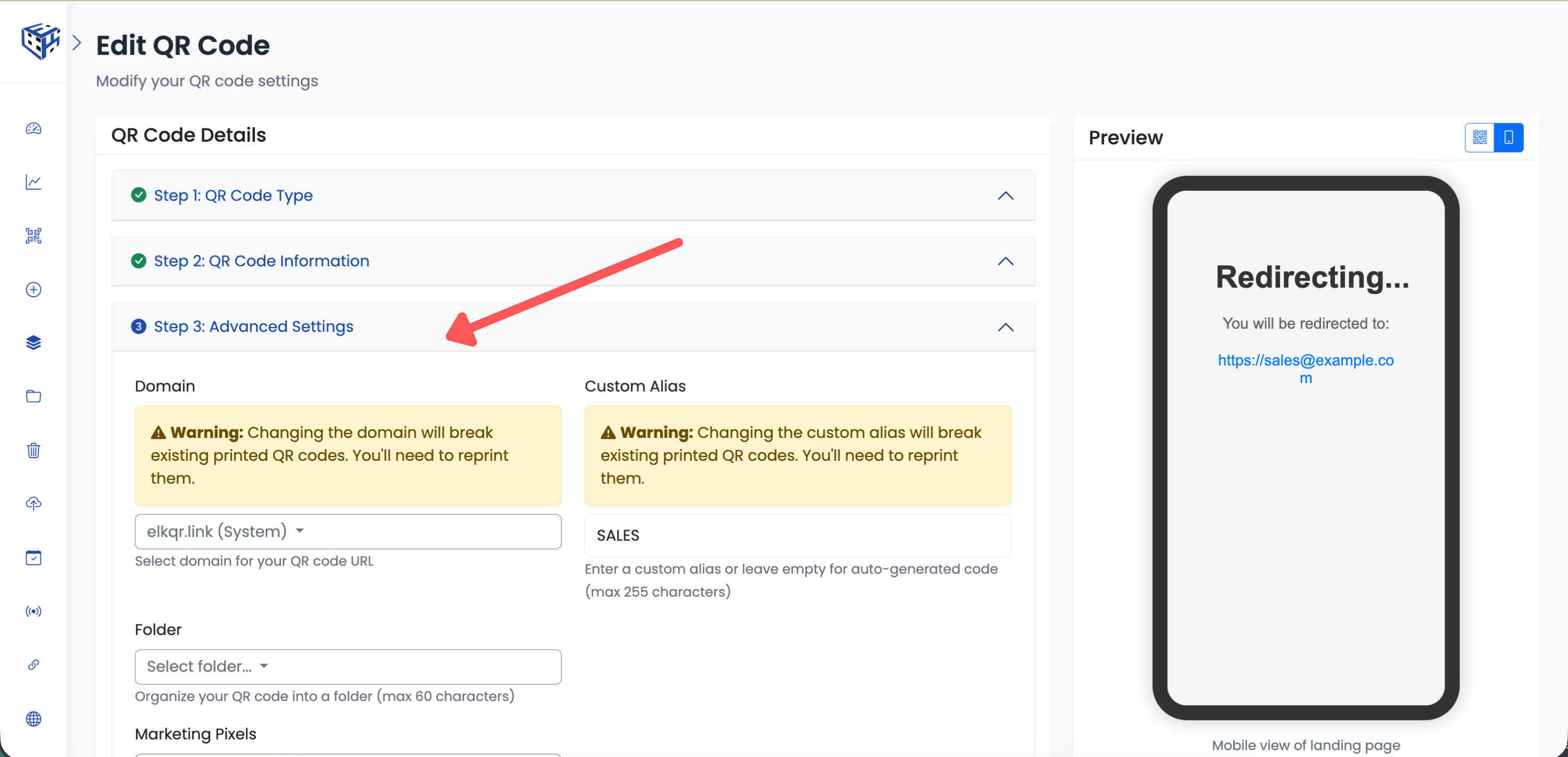Open the dashboard from the sidebar

tap(34, 129)
